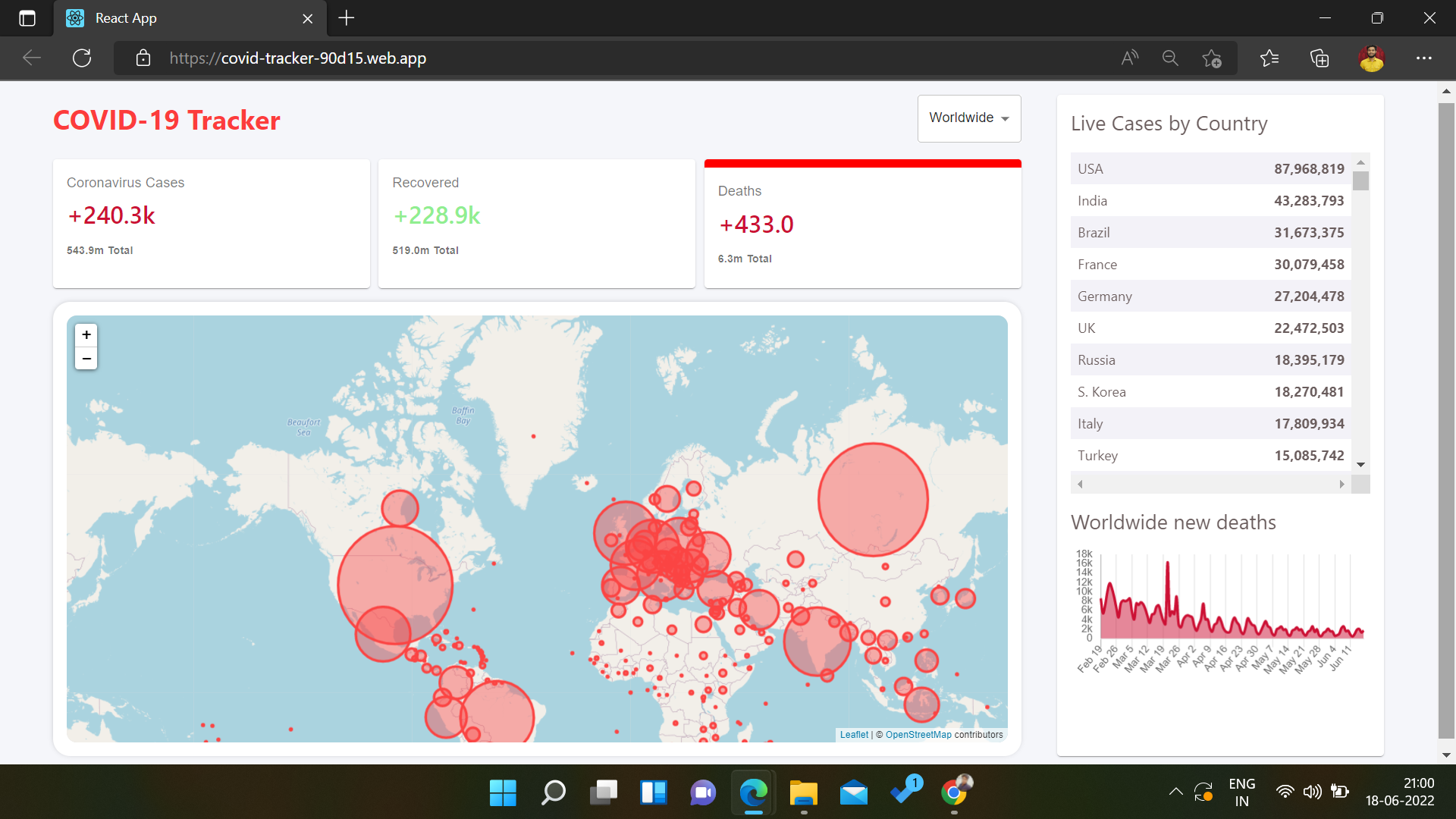Click the USA row in table

click(1210, 168)
